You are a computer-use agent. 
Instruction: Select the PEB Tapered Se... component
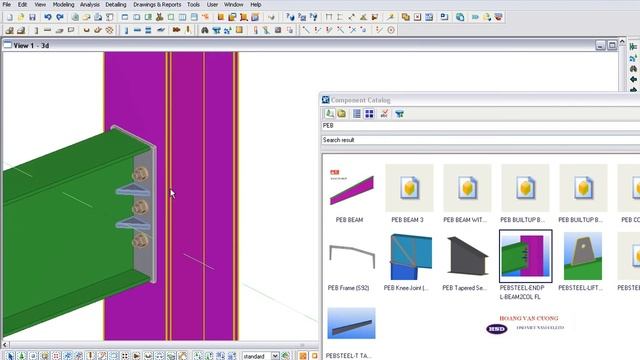[x=467, y=256]
